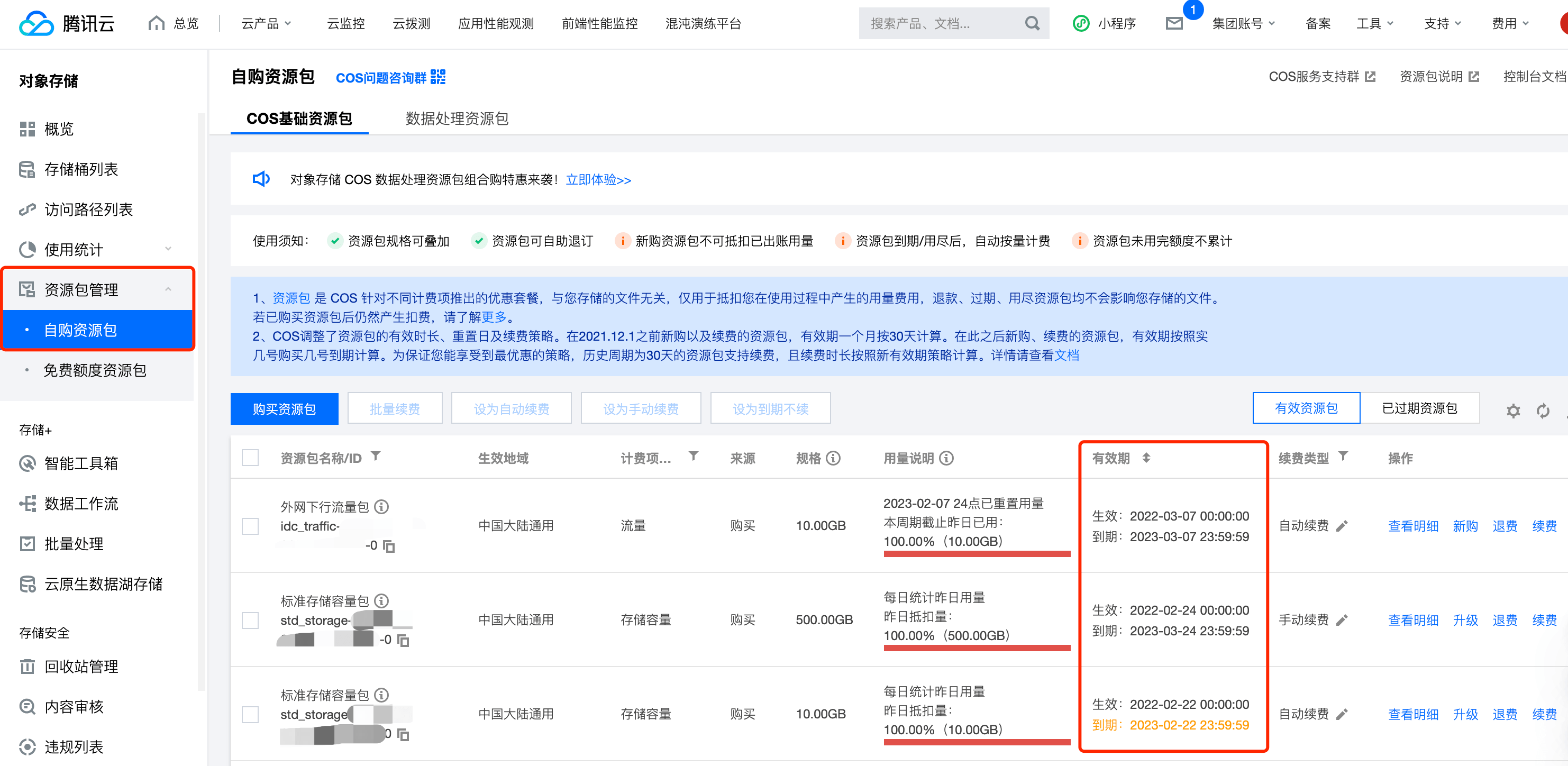This screenshot has height=766, width=1568.
Task: Select all resource packages checkbox
Action: (x=250, y=458)
